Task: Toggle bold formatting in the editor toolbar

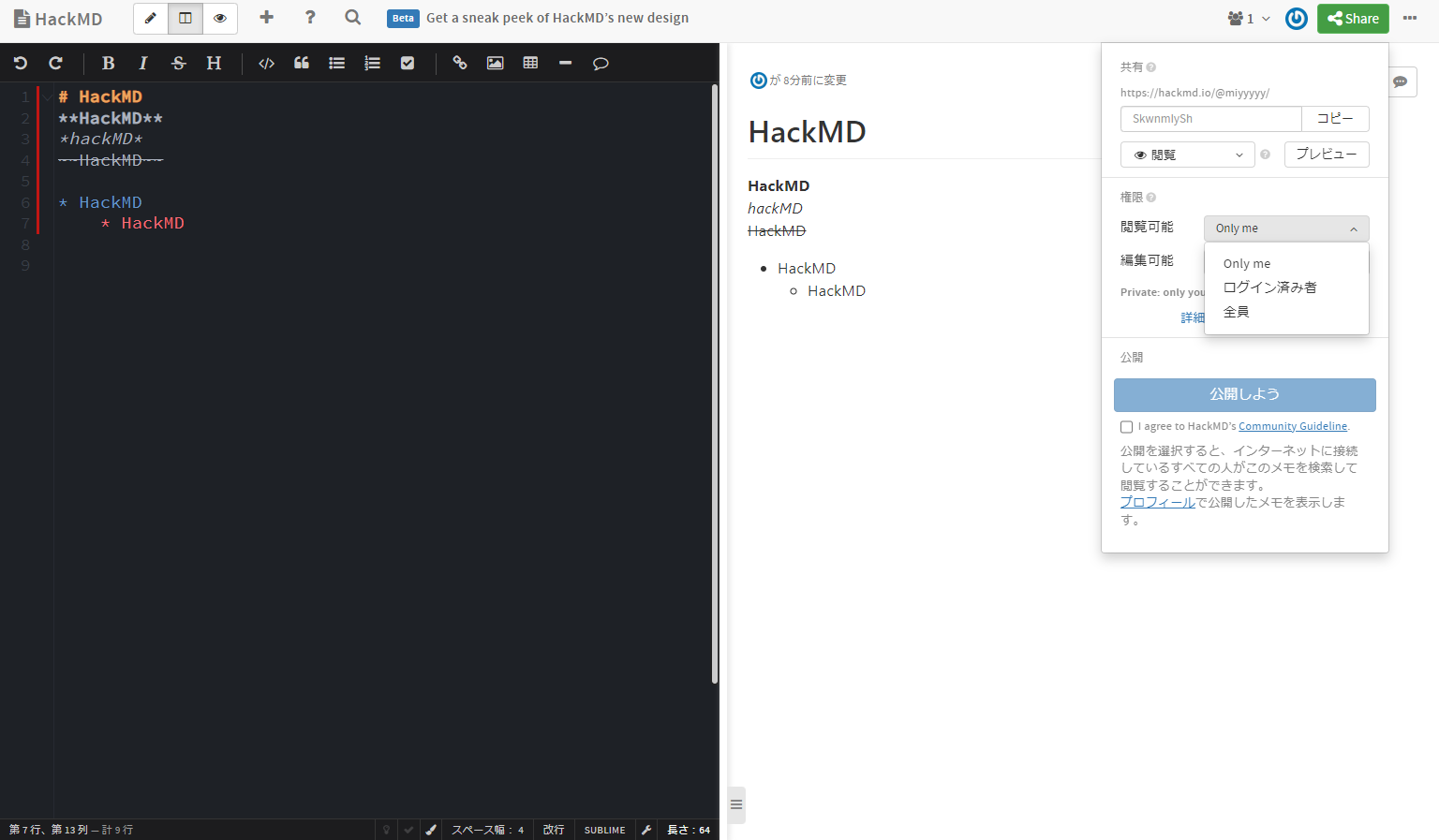Action: pos(108,63)
